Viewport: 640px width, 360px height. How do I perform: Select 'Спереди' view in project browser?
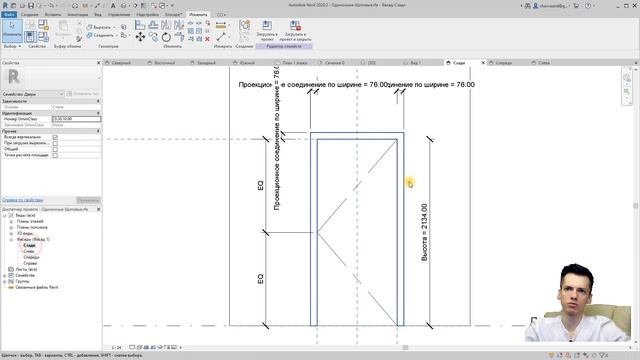pyautogui.click(x=31, y=258)
